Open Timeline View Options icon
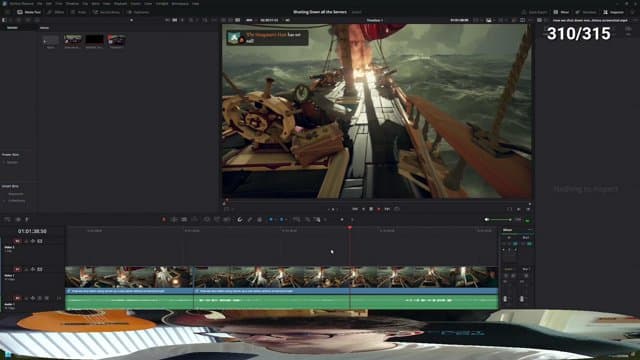The height and width of the screenshot is (360, 640). click(x=7, y=219)
